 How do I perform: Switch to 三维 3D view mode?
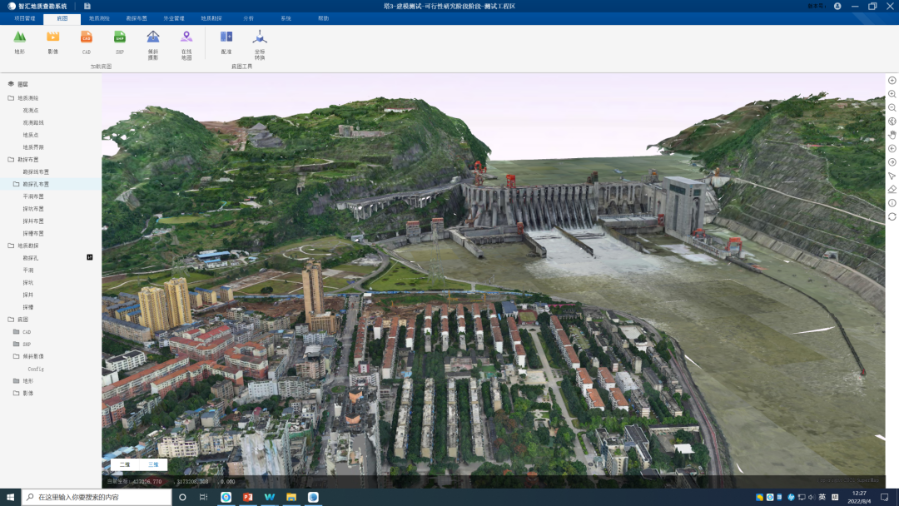pyautogui.click(x=153, y=465)
